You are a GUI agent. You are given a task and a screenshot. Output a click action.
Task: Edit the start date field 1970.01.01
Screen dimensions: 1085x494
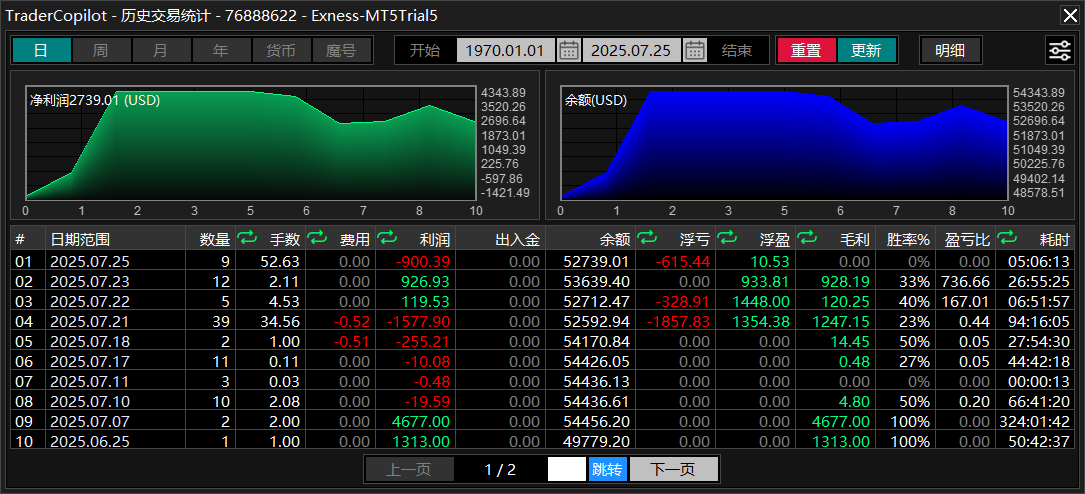click(506, 51)
